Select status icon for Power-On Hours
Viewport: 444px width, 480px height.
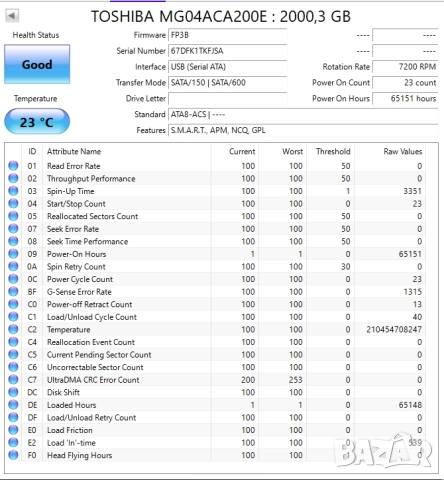pyautogui.click(x=13, y=254)
